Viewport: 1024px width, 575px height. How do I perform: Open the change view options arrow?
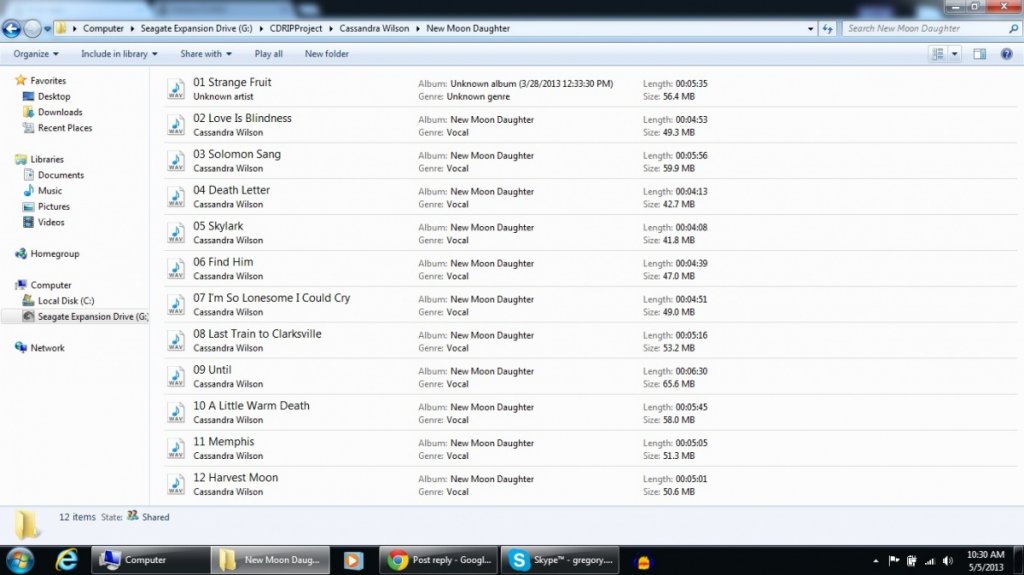pos(955,54)
